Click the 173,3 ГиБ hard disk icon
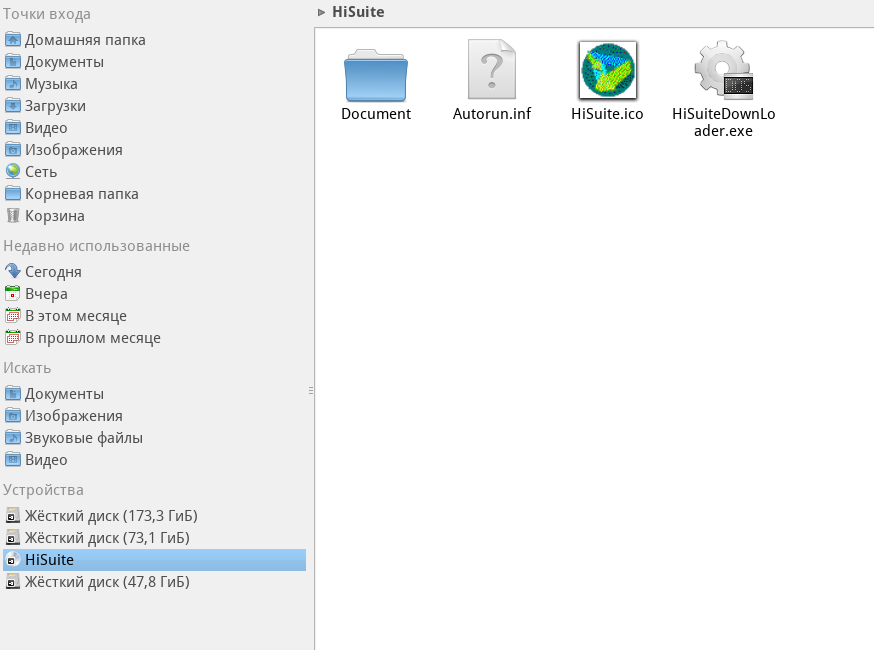The width and height of the screenshot is (874, 650). tap(13, 516)
